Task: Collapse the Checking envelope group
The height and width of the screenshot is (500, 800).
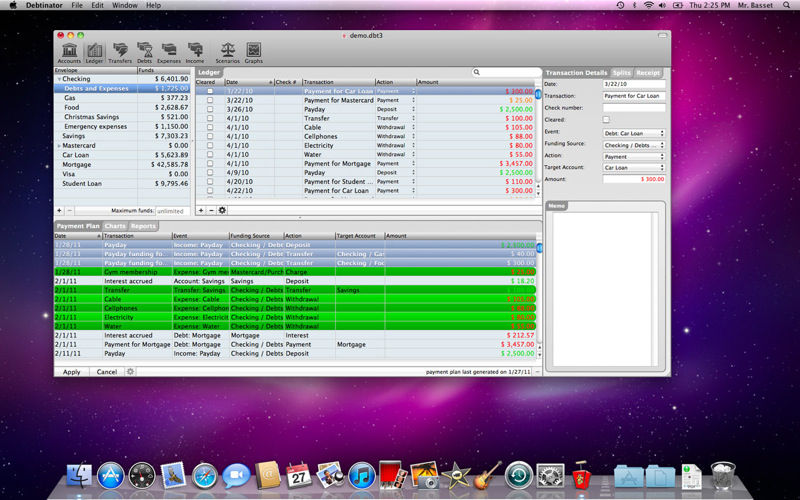Action: pyautogui.click(x=59, y=79)
